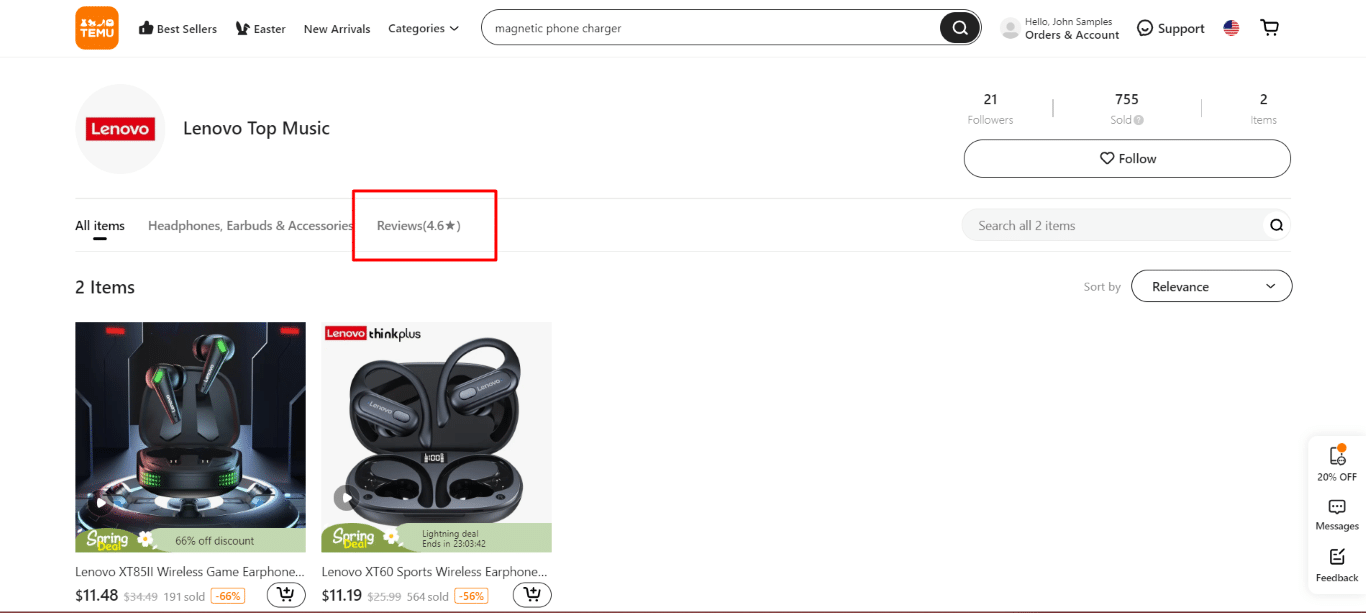Add Lenovo XT60 earphones to cart
The image size is (1366, 613).
click(x=532, y=594)
